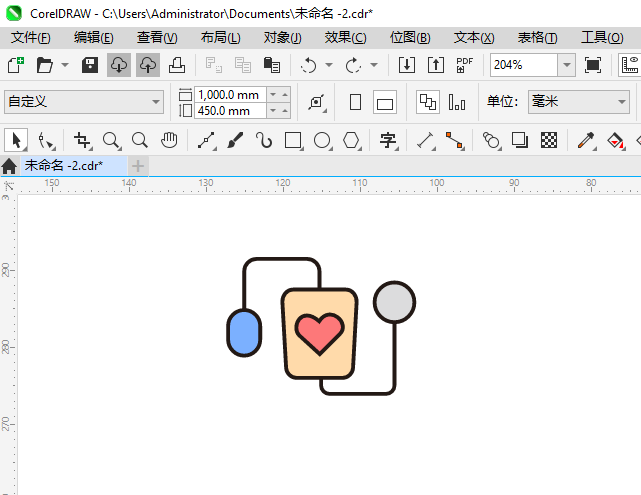Open the 效果(C) menu
Image resolution: width=641 pixels, height=495 pixels.
[345, 38]
